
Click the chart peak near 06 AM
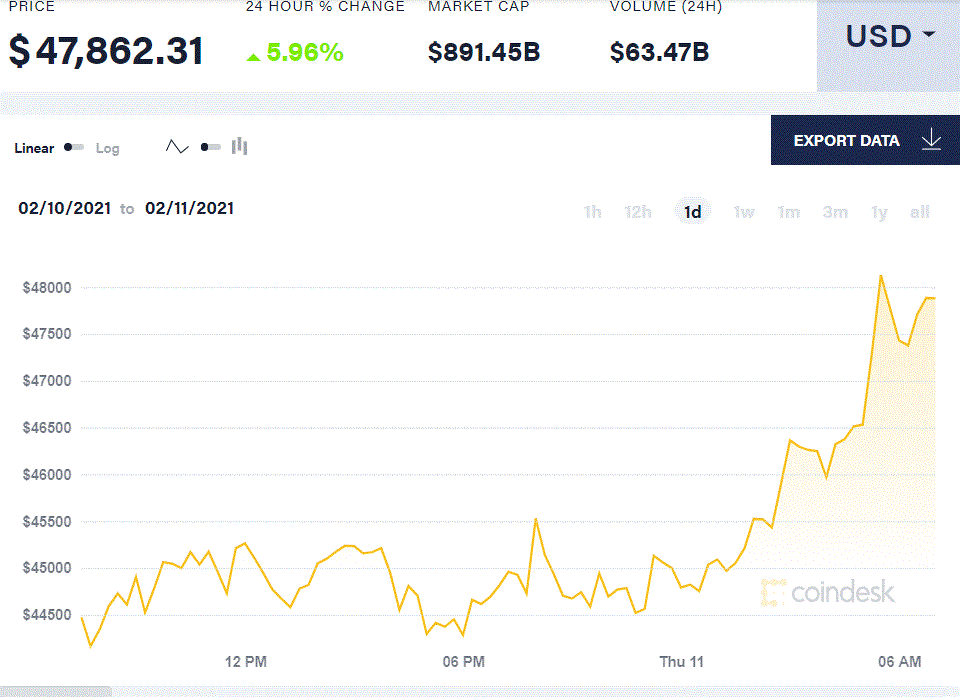pos(882,277)
